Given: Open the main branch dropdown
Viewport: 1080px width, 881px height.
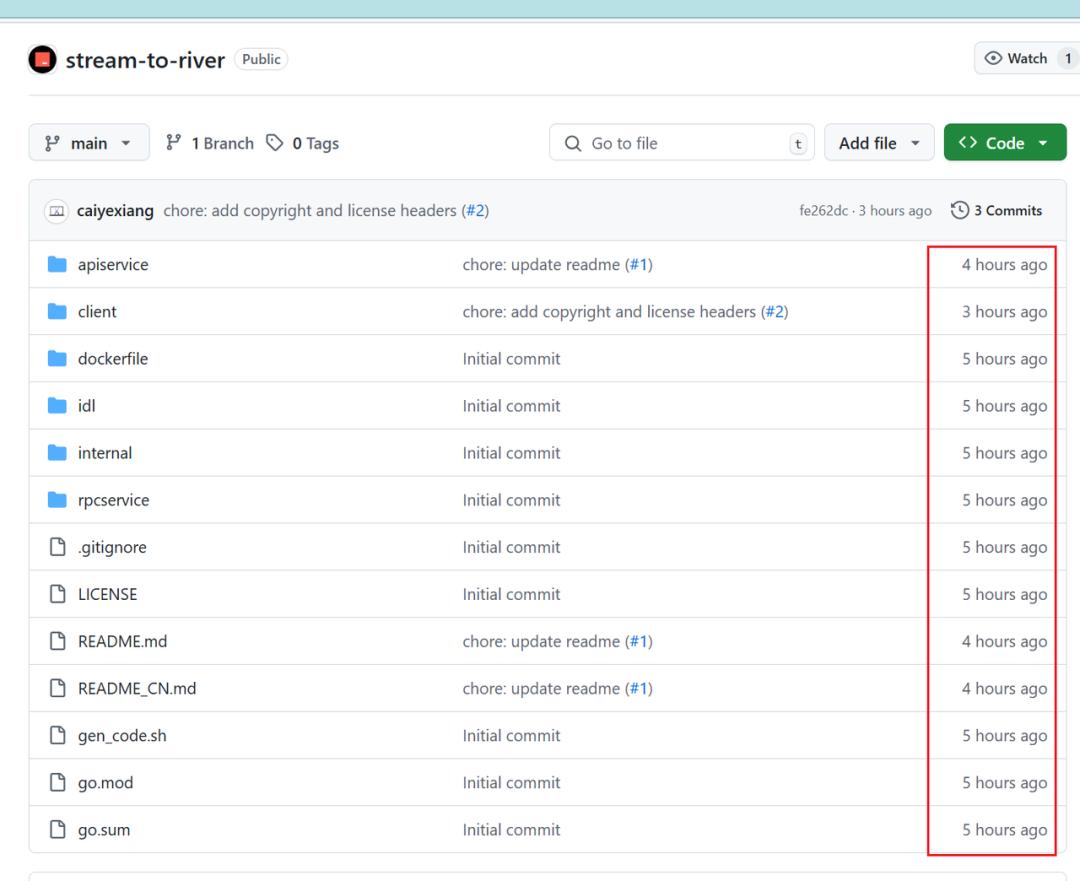Looking at the screenshot, I should click(x=89, y=143).
